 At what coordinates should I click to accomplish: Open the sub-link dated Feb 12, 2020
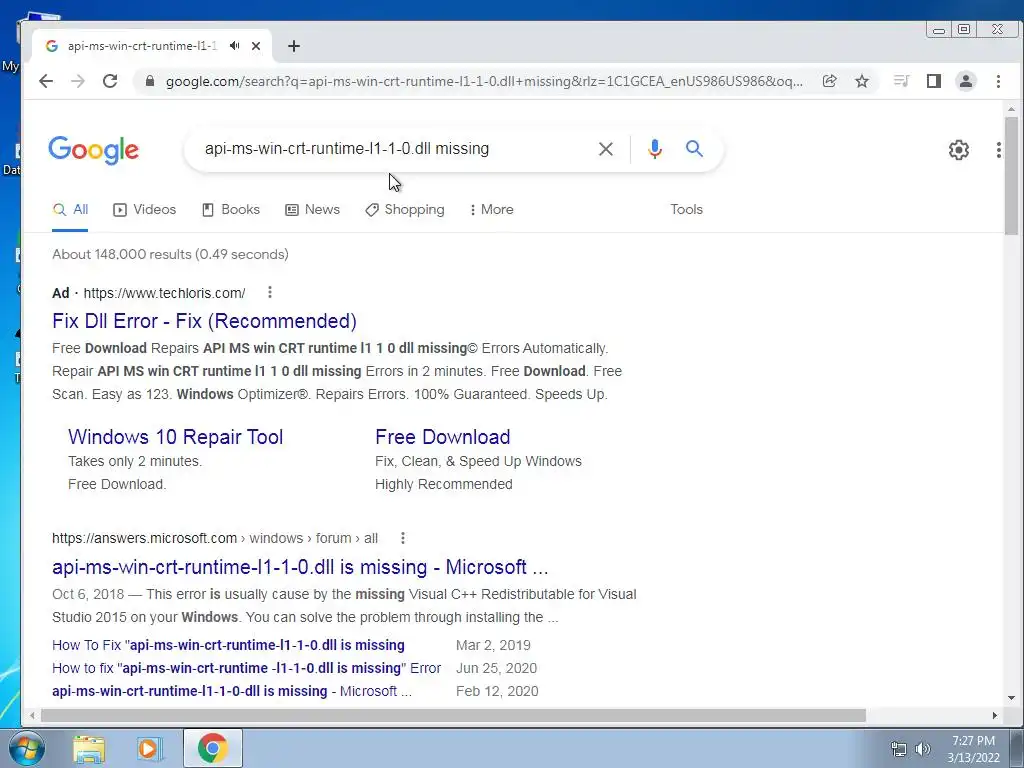coord(232,691)
